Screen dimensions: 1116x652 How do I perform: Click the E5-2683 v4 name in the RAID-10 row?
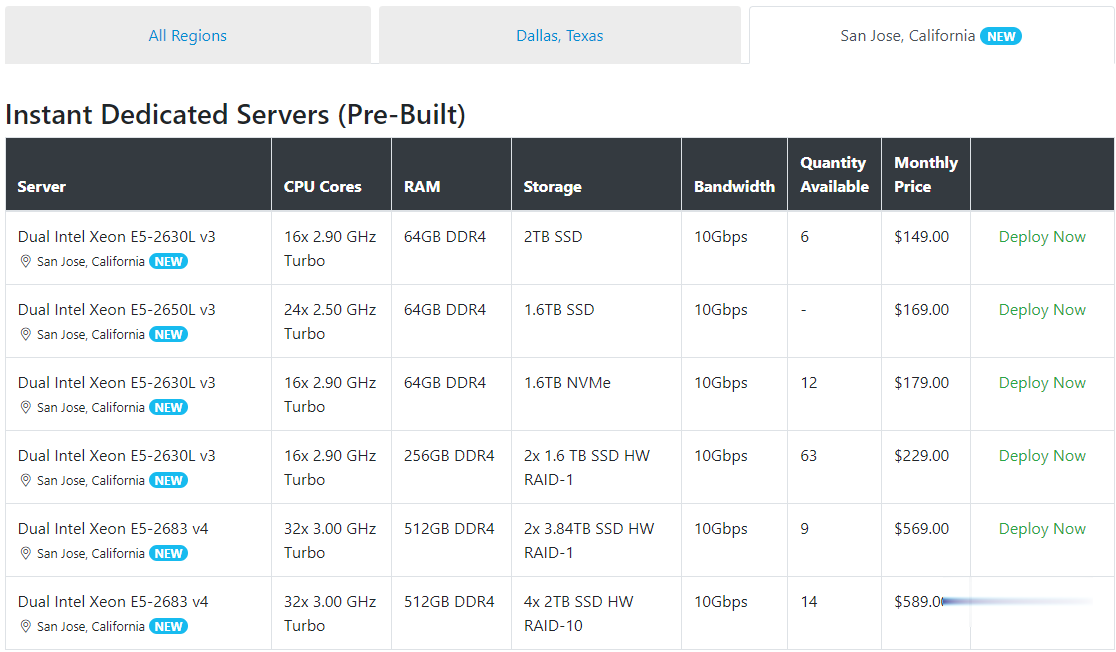(113, 601)
